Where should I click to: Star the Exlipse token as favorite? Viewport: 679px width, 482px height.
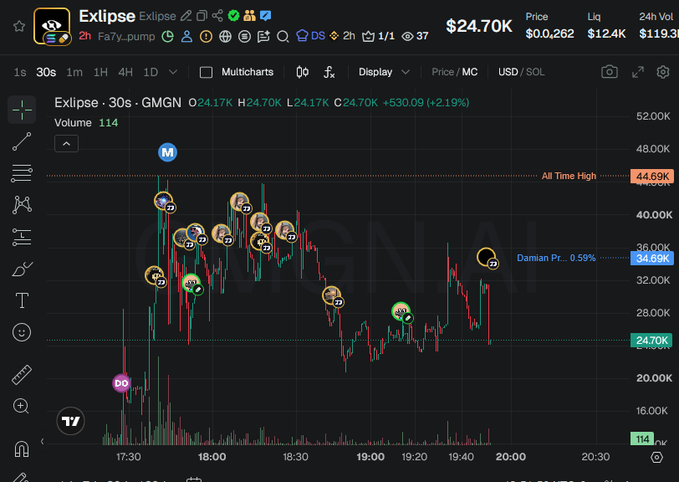point(19,26)
